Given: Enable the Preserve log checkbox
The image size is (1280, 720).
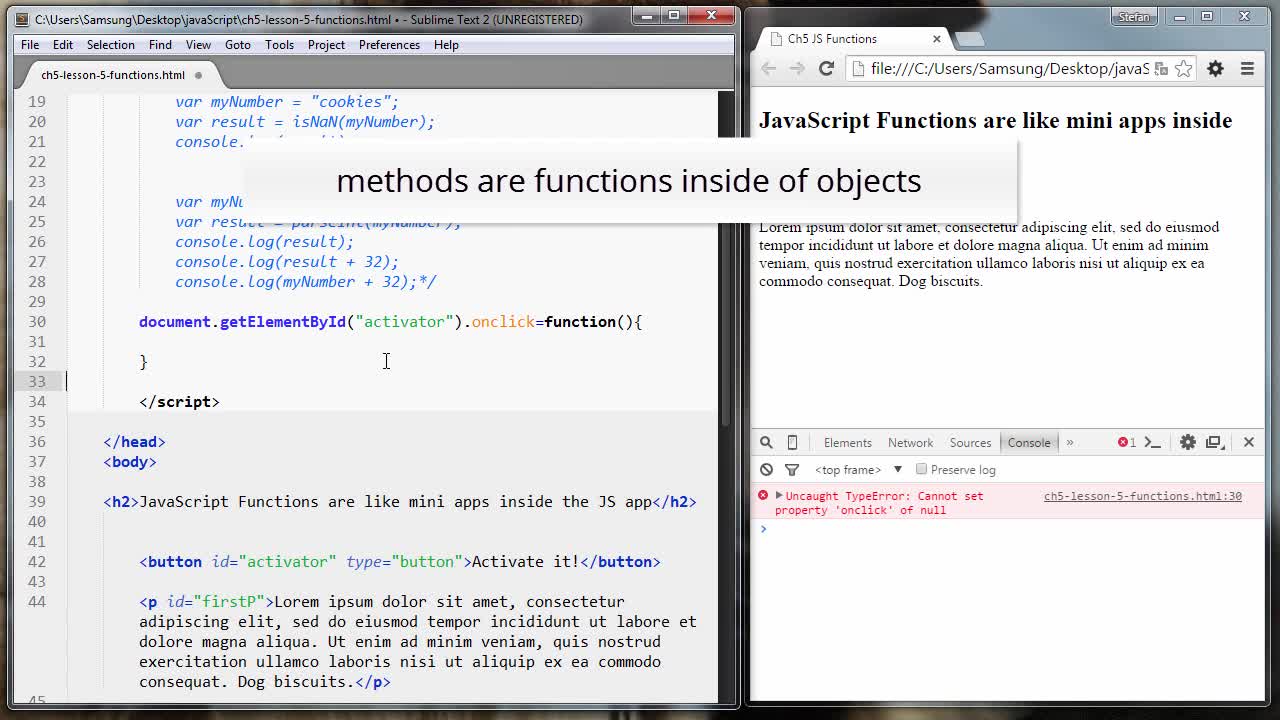Looking at the screenshot, I should click(x=921, y=469).
